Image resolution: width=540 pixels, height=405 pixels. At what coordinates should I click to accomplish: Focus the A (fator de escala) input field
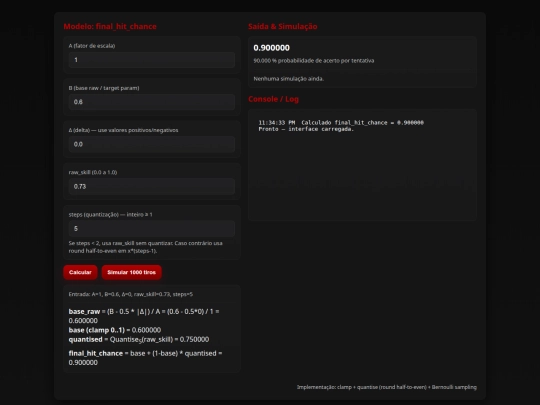click(152, 60)
